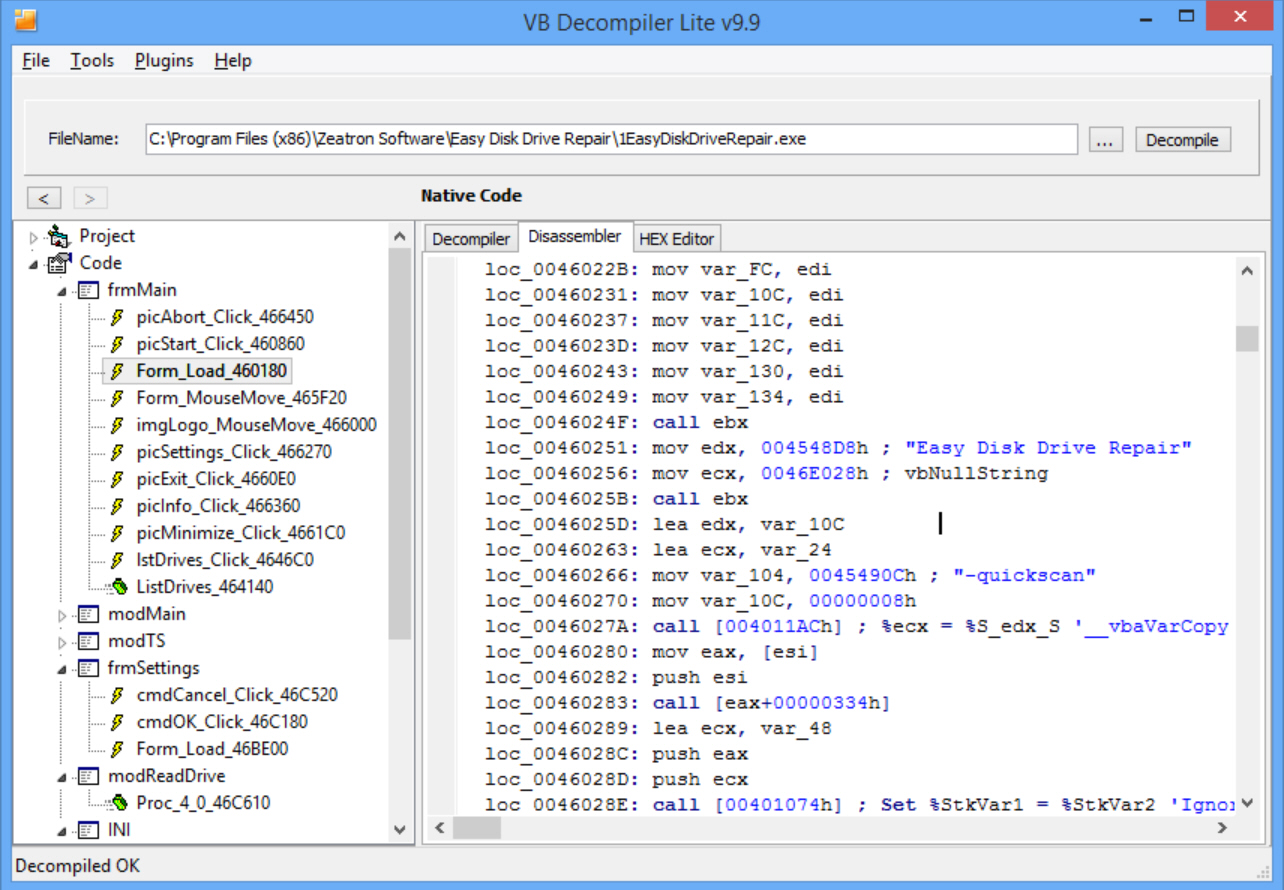Click the Project node icon
The height and width of the screenshot is (890, 1284).
pos(60,237)
